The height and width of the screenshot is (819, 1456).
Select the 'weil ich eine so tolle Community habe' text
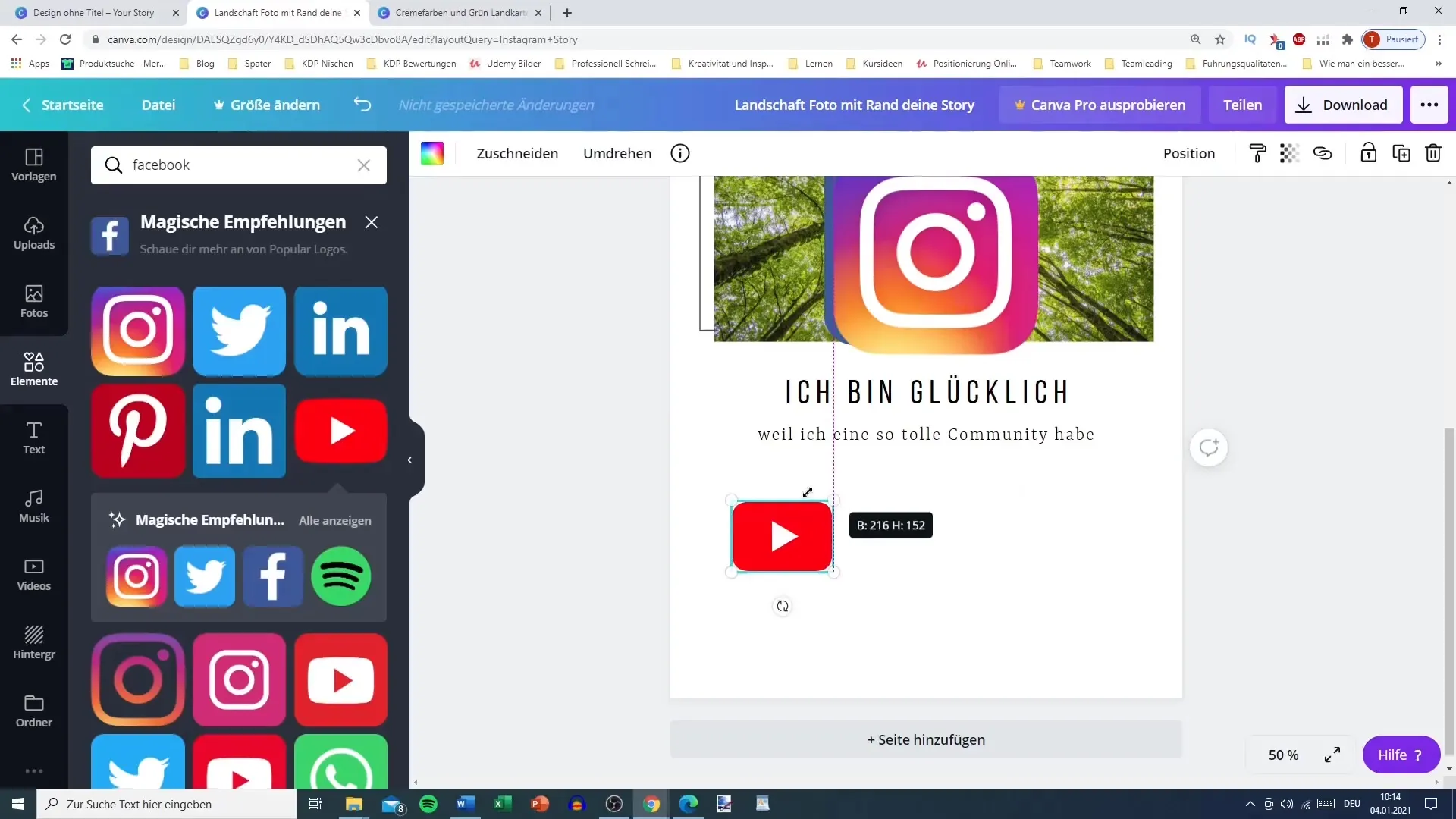coord(926,435)
